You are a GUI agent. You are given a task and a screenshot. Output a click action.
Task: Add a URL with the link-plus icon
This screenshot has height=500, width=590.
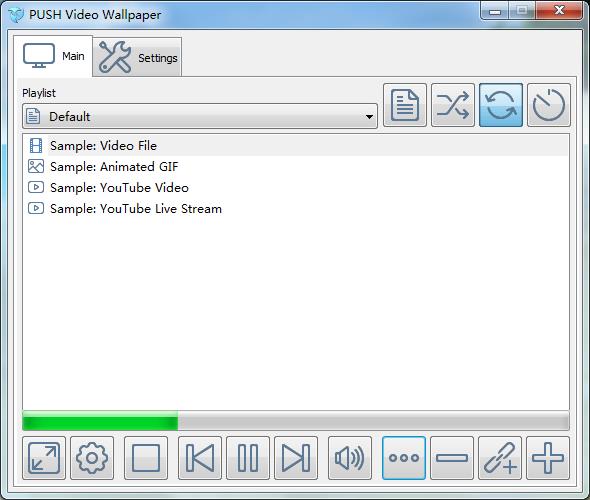click(500, 458)
